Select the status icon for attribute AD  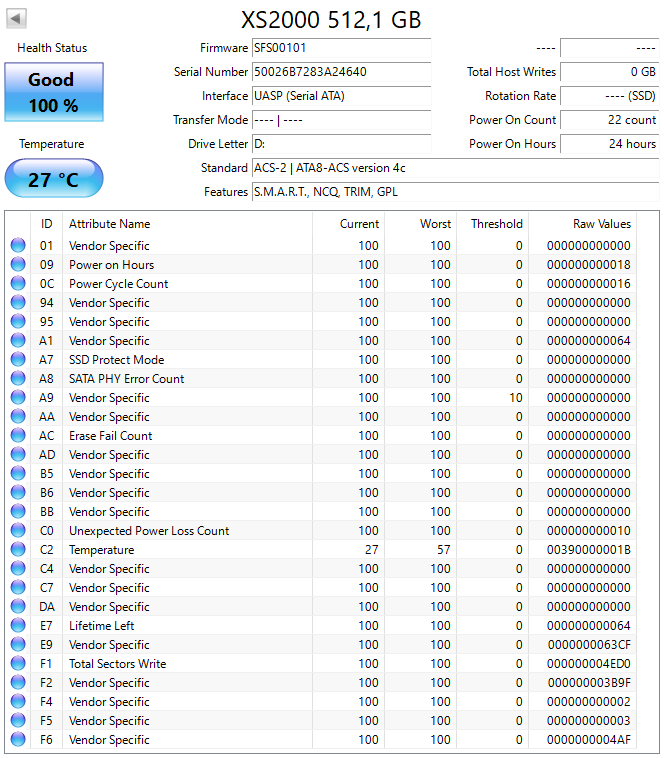click(18, 454)
